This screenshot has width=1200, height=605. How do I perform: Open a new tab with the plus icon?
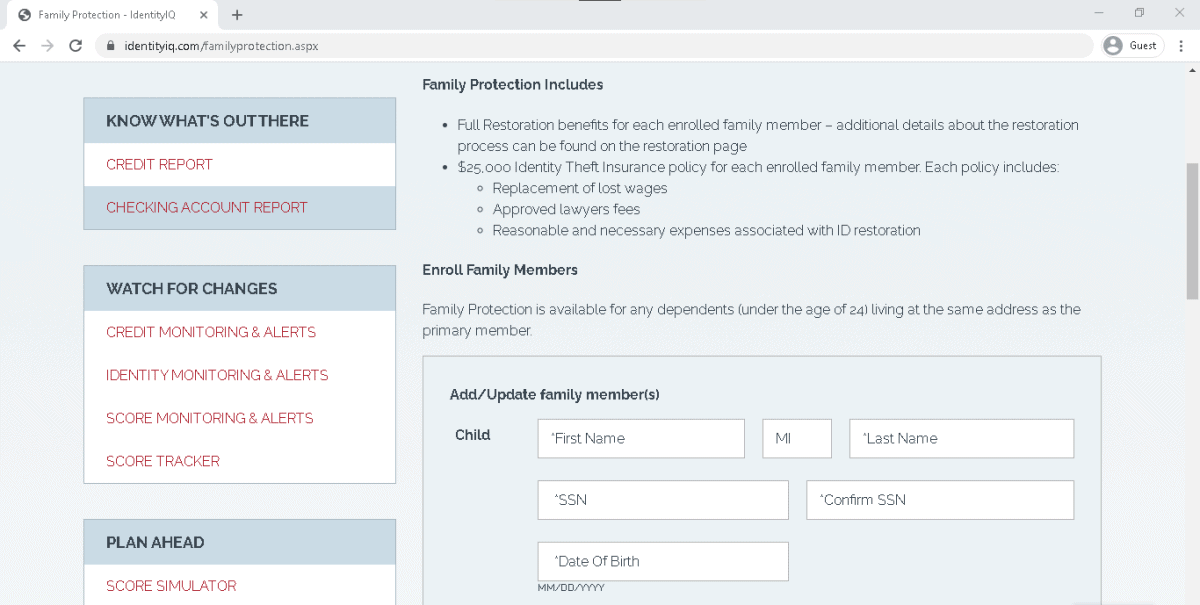[x=236, y=15]
